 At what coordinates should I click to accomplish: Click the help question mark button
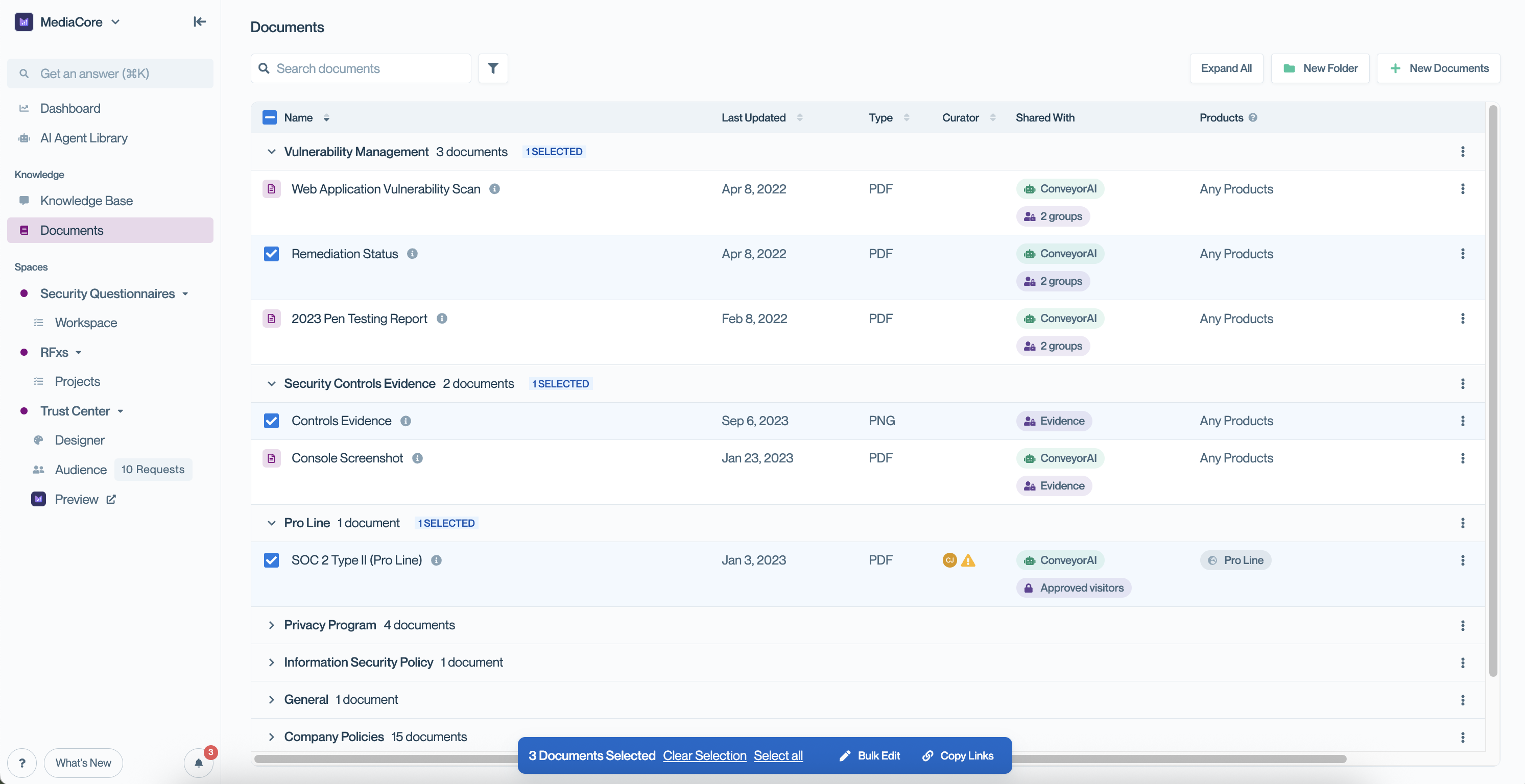pyautogui.click(x=22, y=763)
